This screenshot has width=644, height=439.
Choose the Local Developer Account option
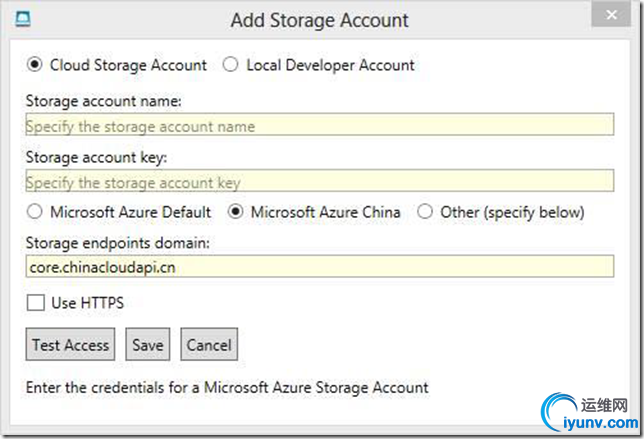coord(230,65)
